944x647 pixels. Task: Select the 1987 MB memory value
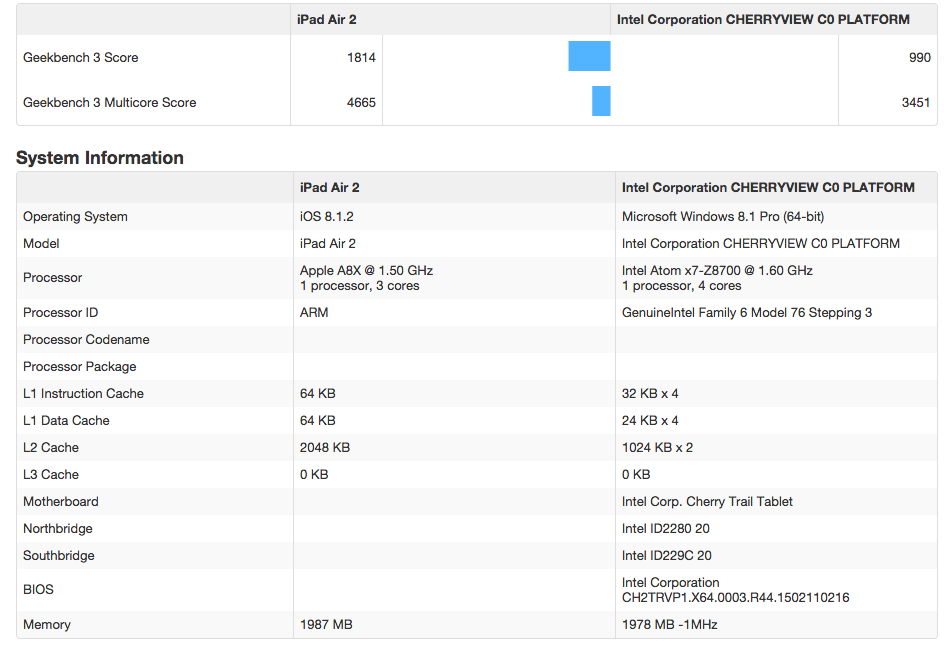[326, 625]
